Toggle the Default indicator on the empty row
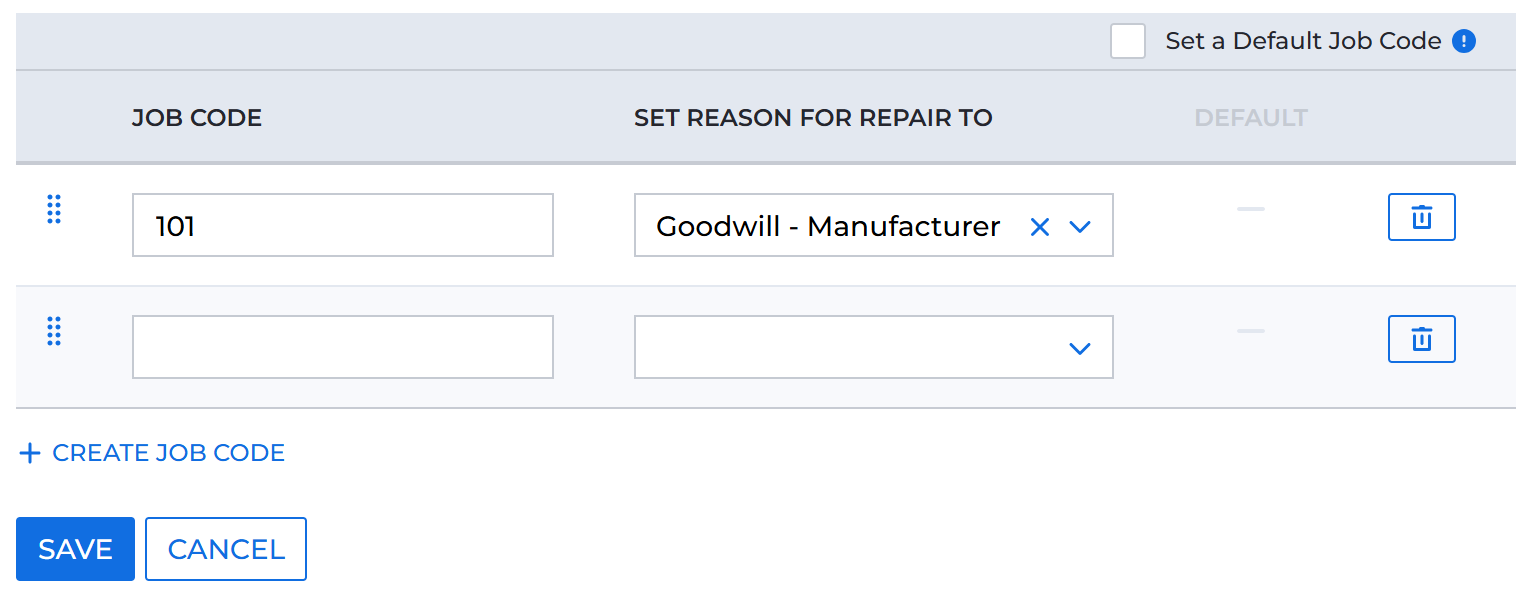 coord(1250,332)
